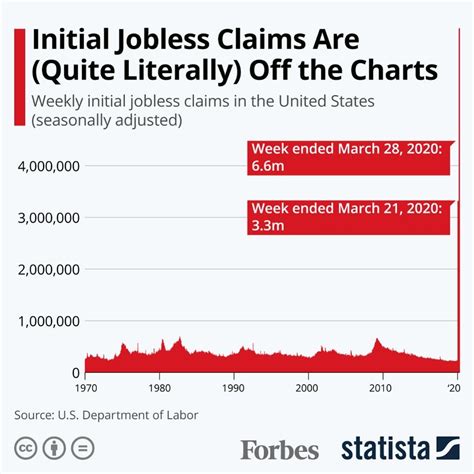Click the Statista flag logo mark

tap(447, 448)
